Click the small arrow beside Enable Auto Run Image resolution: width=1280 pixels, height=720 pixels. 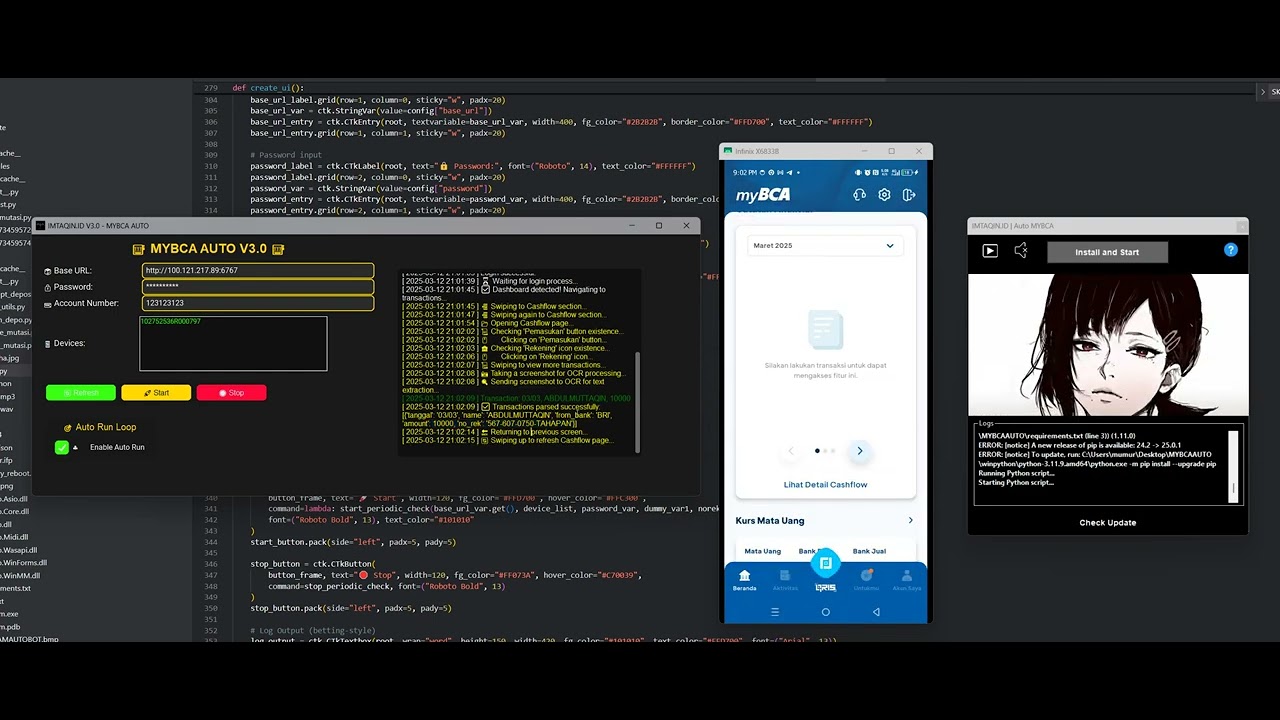click(x=76, y=447)
